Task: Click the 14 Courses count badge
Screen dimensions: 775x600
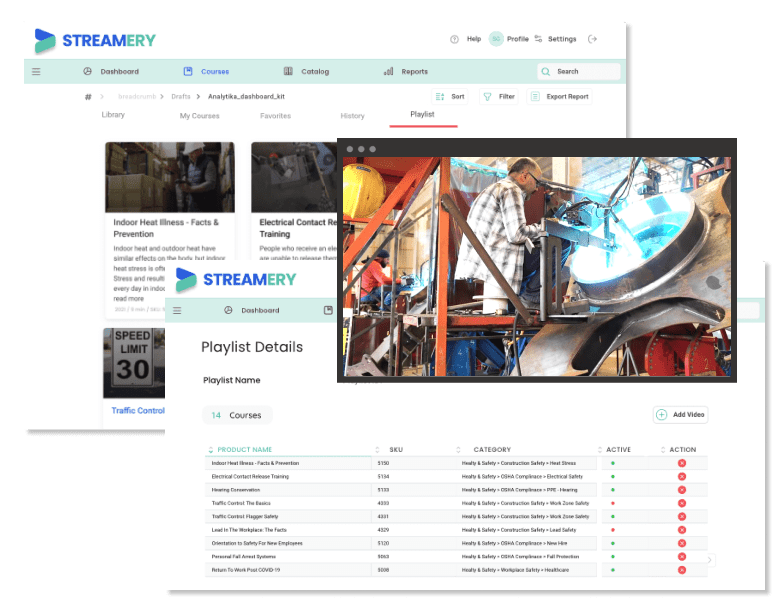Action: click(x=237, y=415)
